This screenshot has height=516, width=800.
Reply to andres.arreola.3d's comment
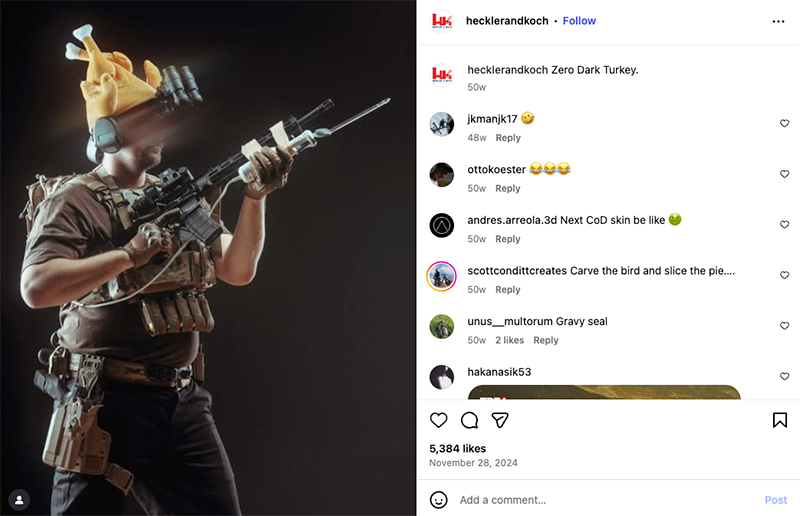508,239
